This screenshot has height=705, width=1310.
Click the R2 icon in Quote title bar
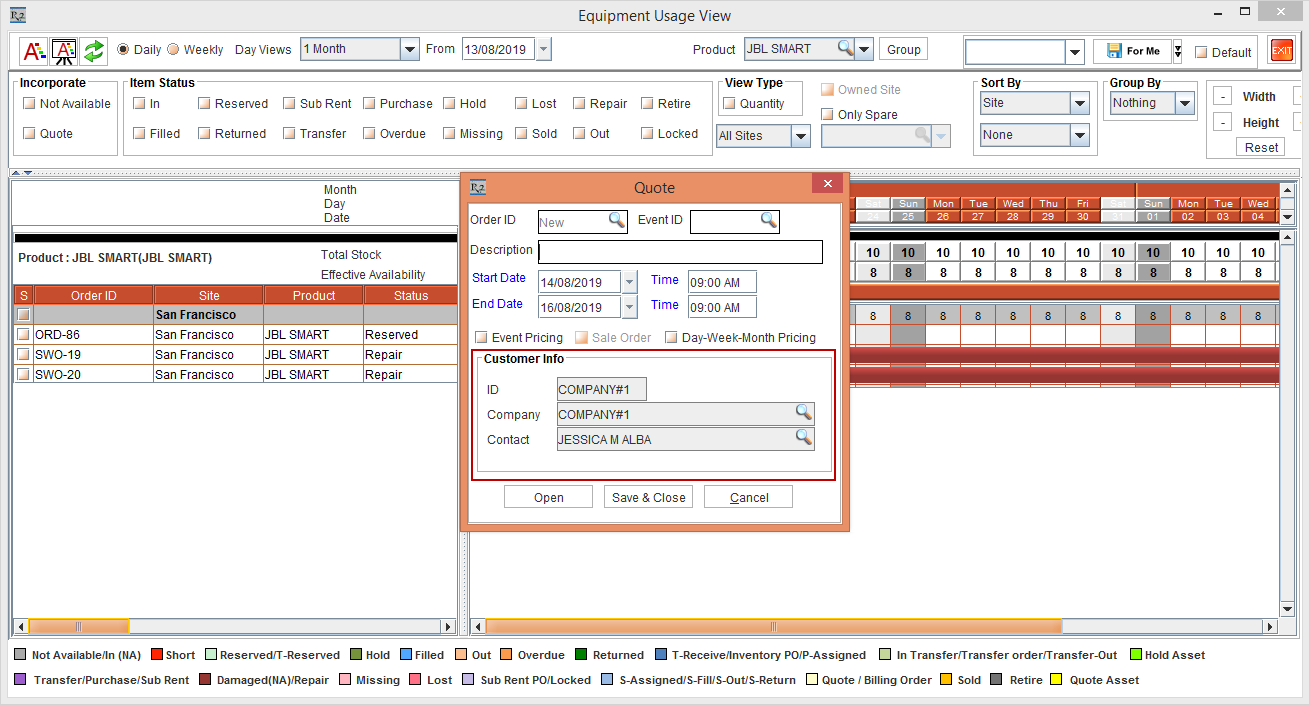tap(478, 187)
